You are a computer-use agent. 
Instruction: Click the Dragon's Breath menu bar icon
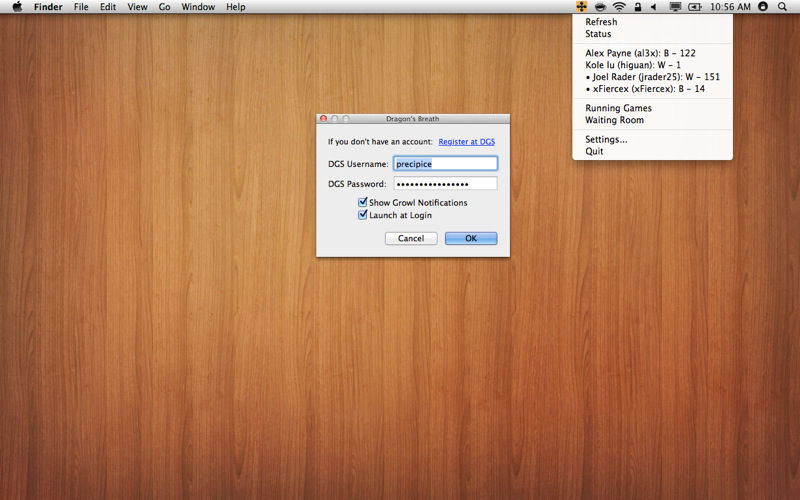point(581,7)
